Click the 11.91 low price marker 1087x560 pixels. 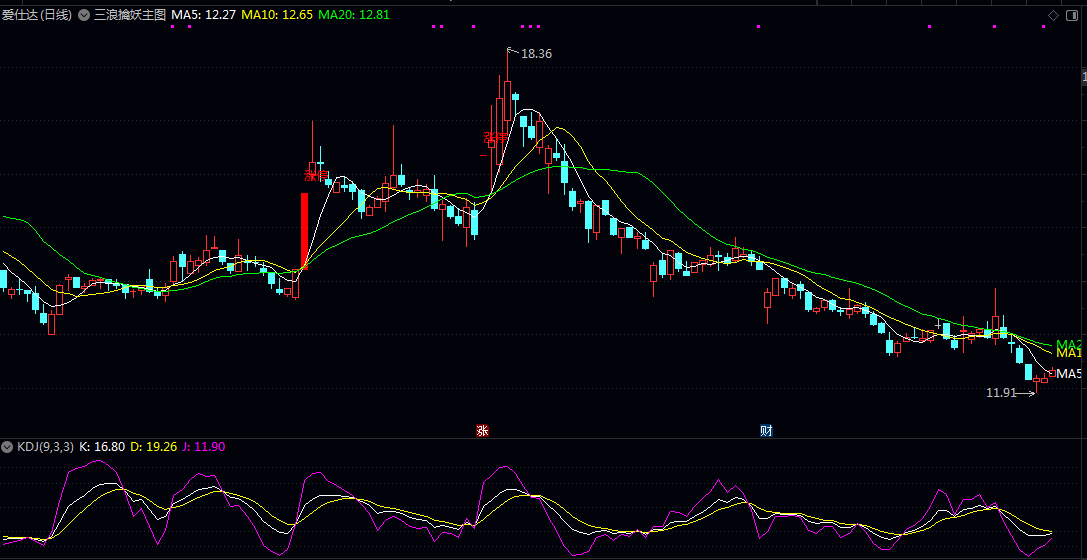tap(1001, 393)
